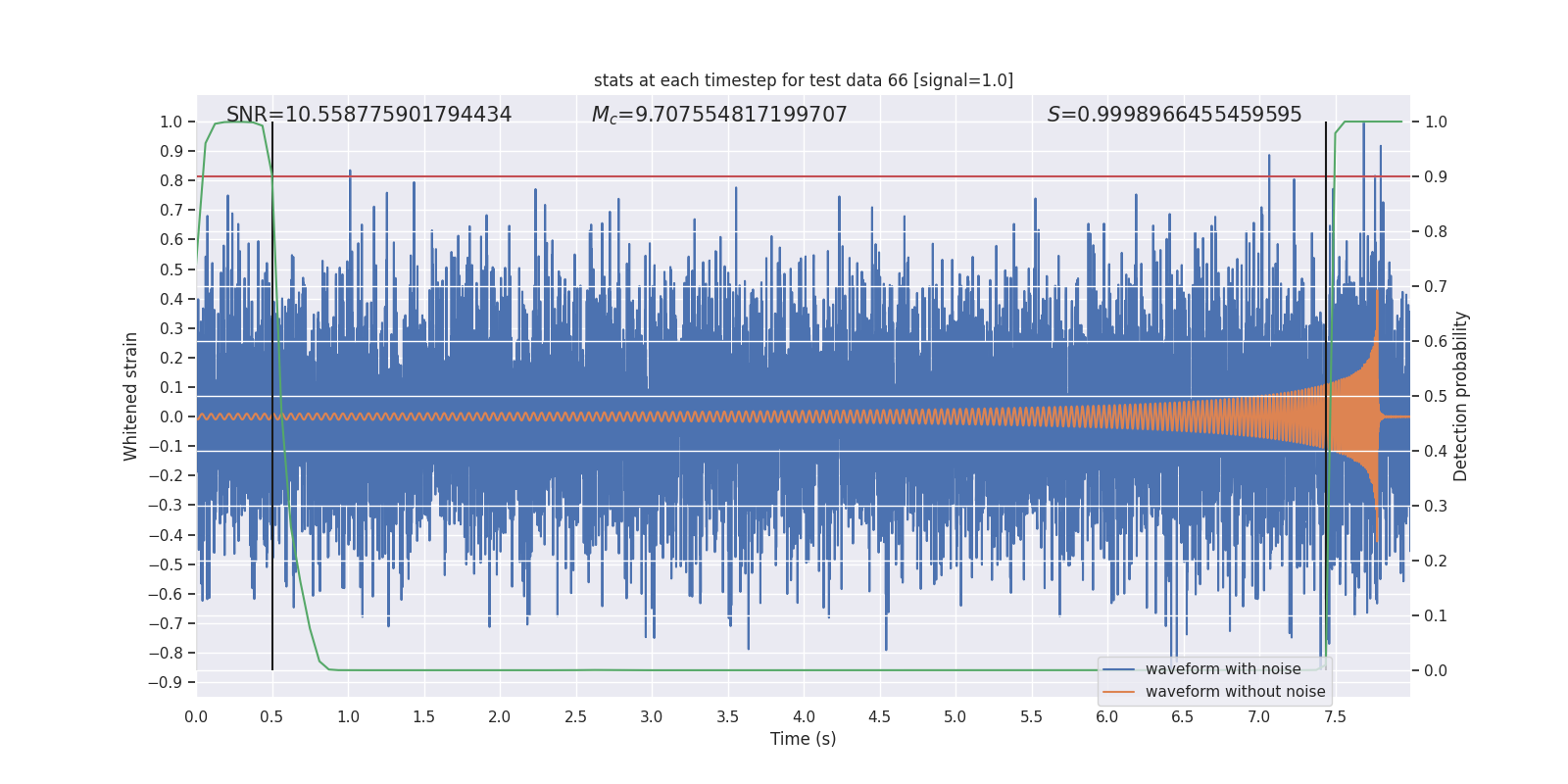Click the 0.5 tick on detection probability axis

[x=1435, y=397]
